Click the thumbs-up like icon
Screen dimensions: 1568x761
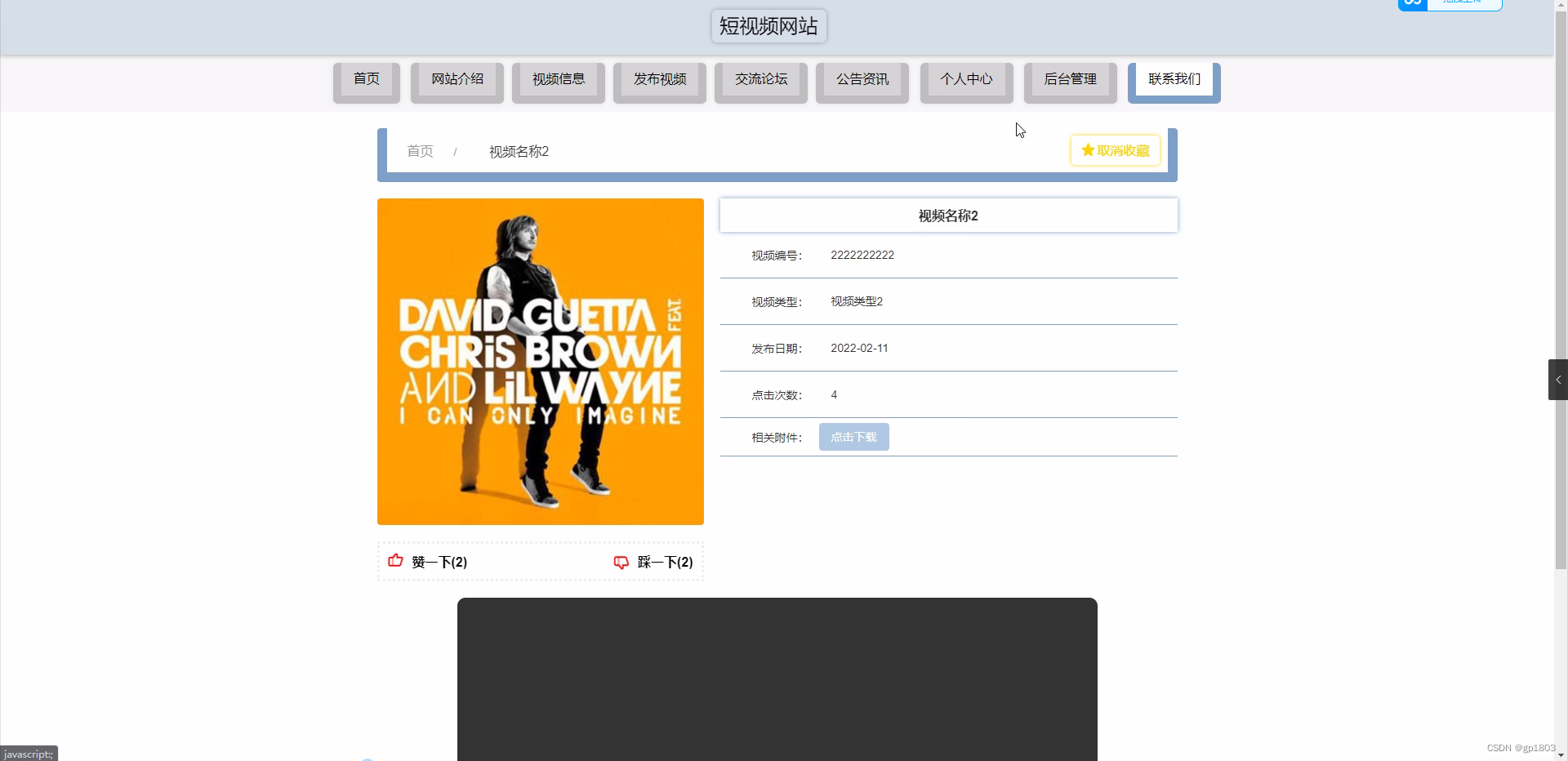pyautogui.click(x=395, y=561)
